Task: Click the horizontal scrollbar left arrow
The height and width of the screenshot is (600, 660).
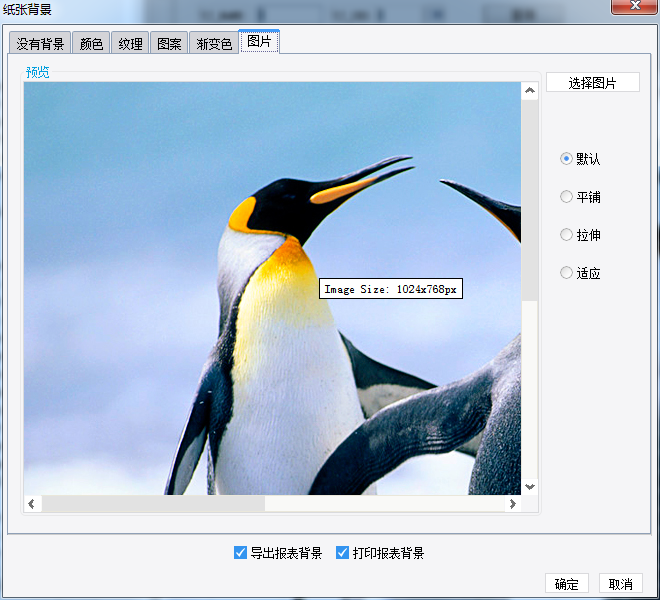Action: click(x=32, y=504)
